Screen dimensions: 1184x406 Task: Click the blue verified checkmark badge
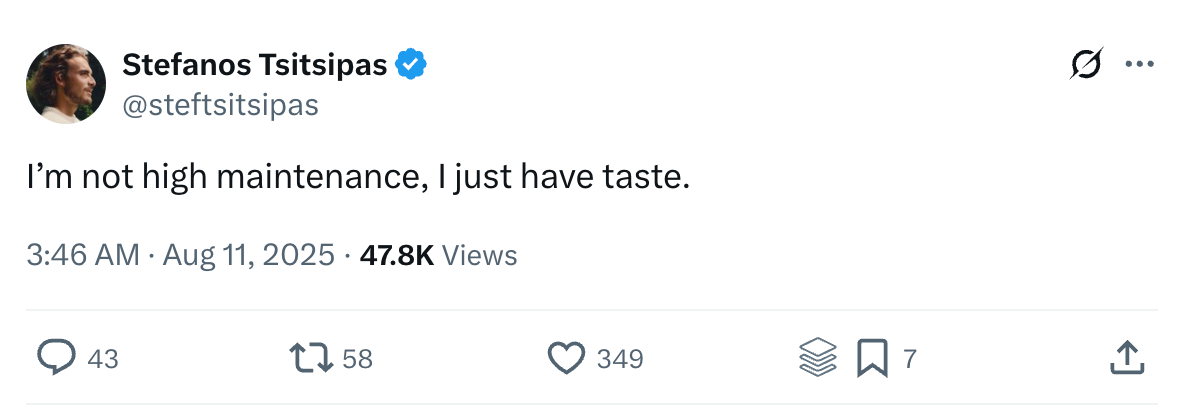pyautogui.click(x=411, y=66)
